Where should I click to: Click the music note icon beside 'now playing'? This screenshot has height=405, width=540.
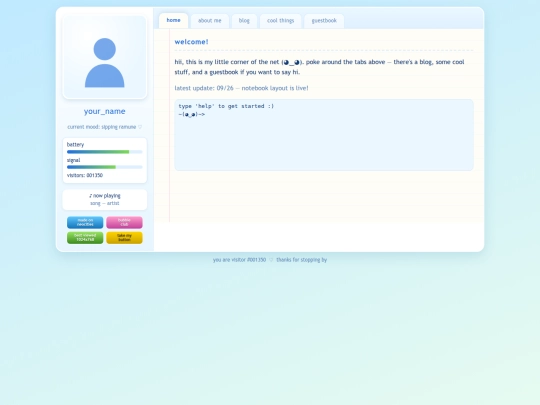(x=91, y=196)
